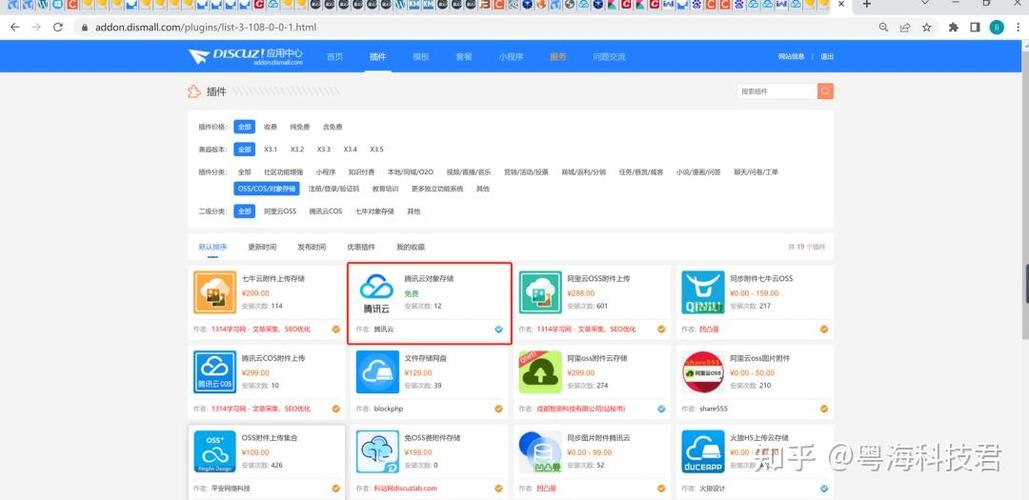Filter by version X3.2
Viewport: 1029px width, 500px height.
(297, 150)
